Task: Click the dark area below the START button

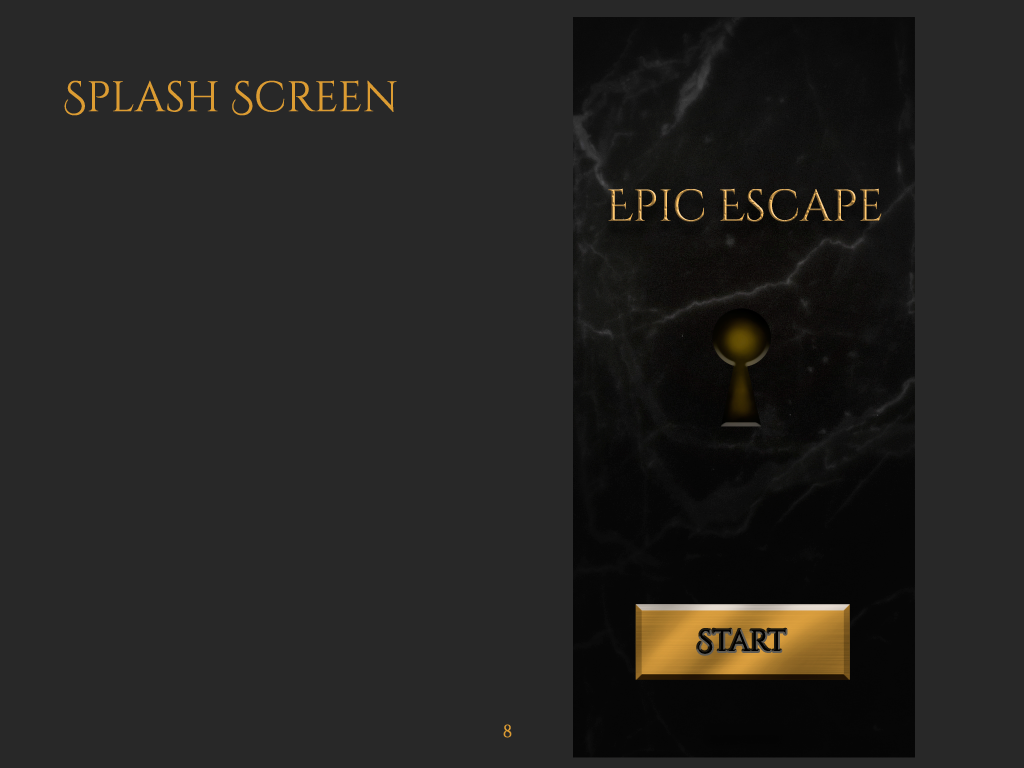Action: pos(744,718)
